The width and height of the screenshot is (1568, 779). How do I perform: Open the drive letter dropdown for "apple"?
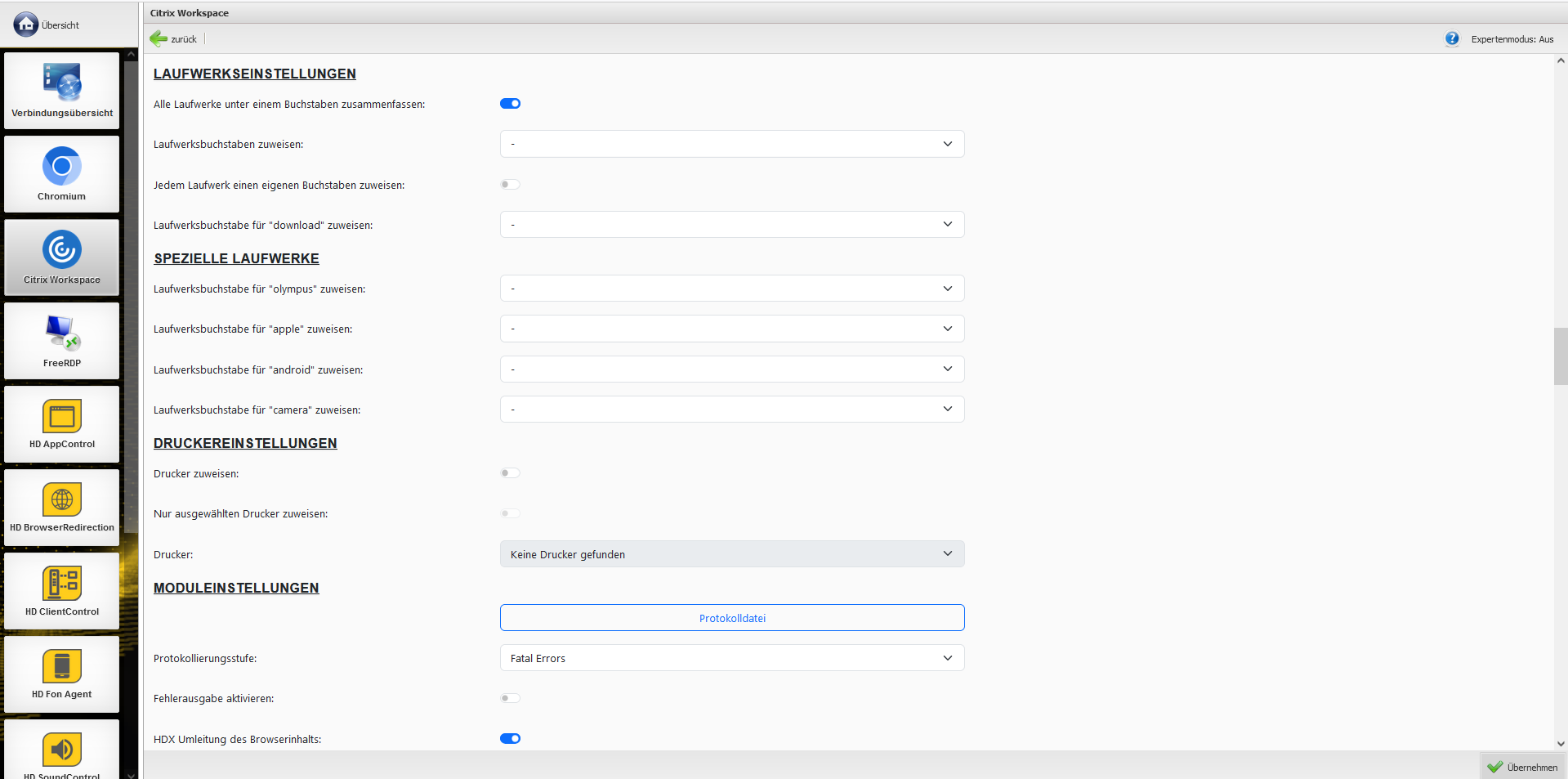pos(732,329)
